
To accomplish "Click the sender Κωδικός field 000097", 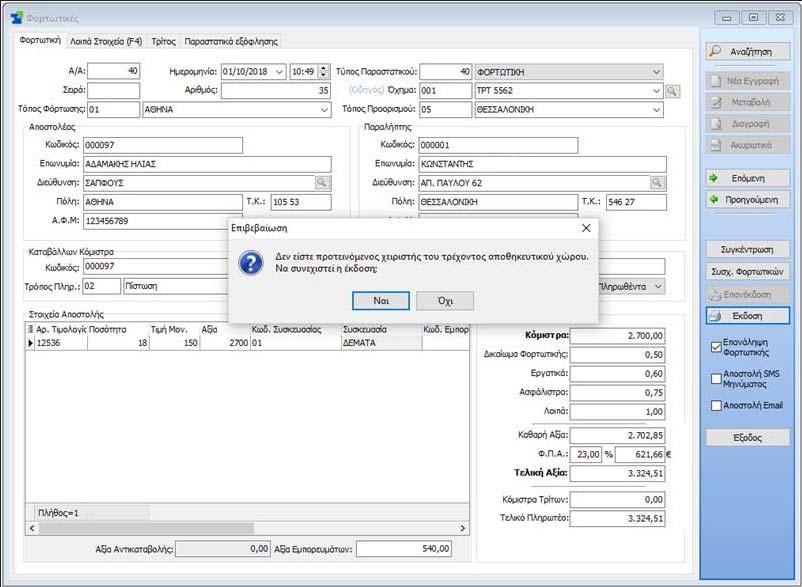I will (163, 145).
